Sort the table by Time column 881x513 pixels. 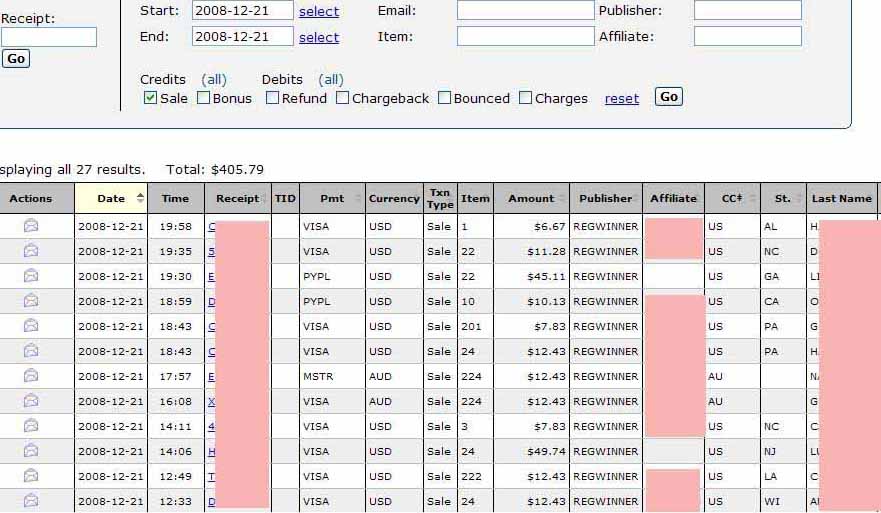pyautogui.click(x=176, y=198)
